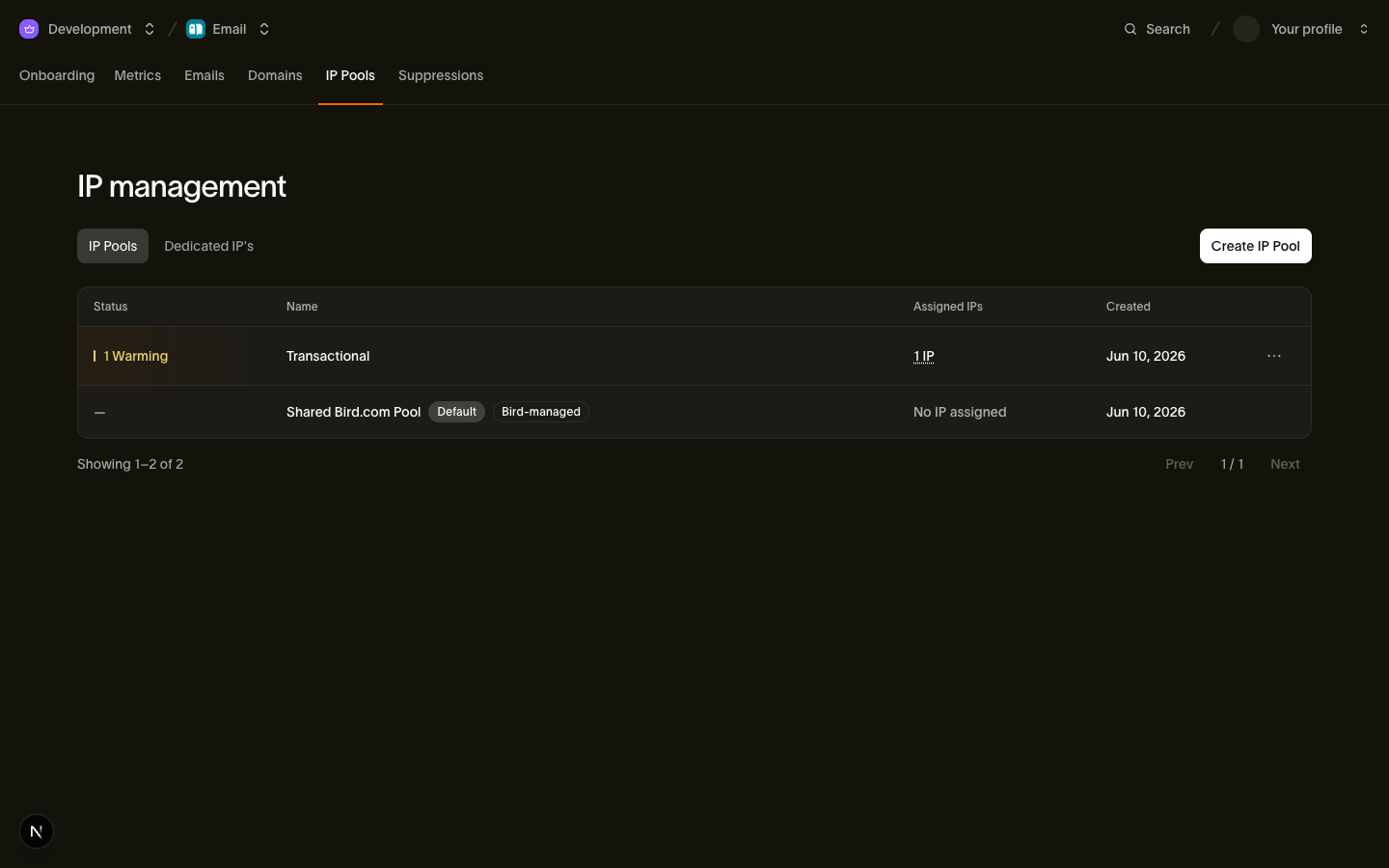Click the 1 IP assigned link

[x=924, y=356]
